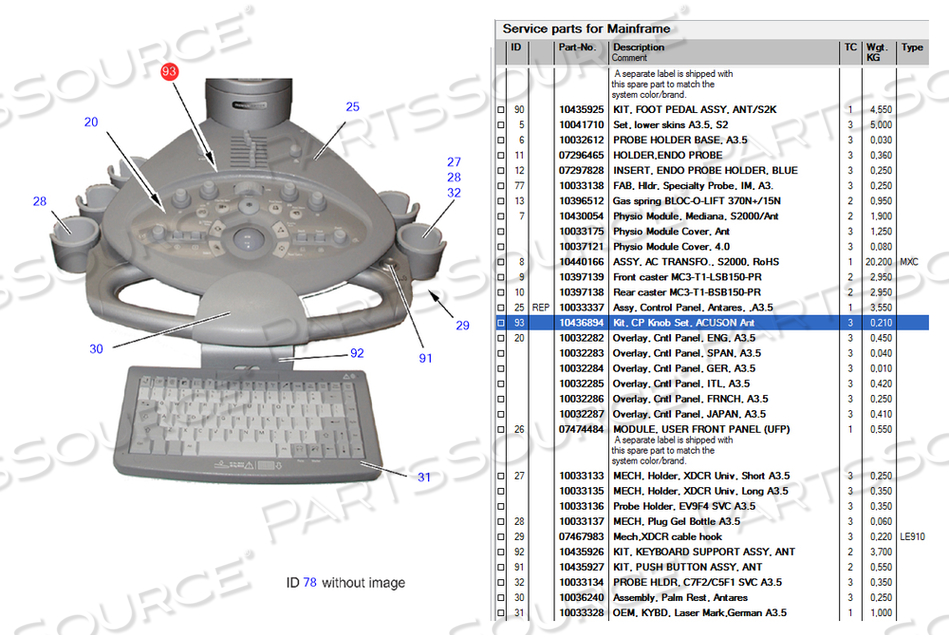Click part number 10440166 in the table

click(x=580, y=262)
